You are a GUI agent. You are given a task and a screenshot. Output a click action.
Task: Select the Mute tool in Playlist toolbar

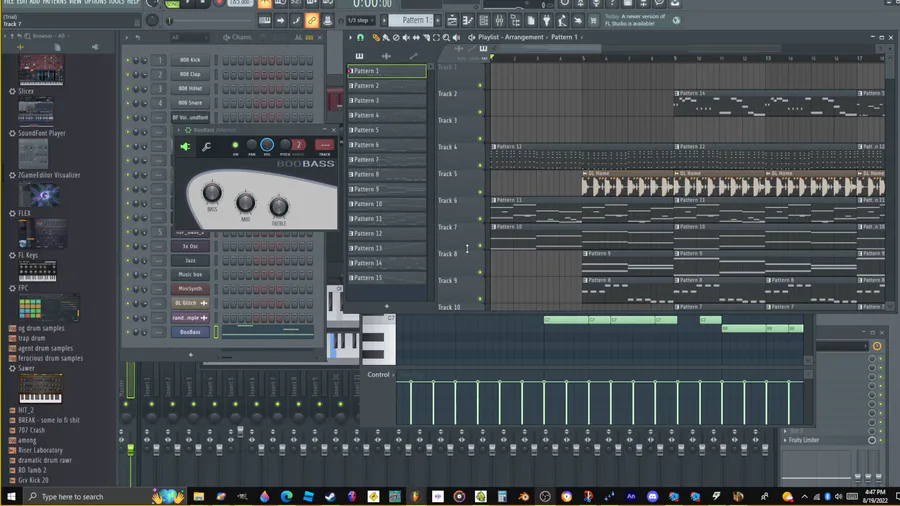(406, 37)
